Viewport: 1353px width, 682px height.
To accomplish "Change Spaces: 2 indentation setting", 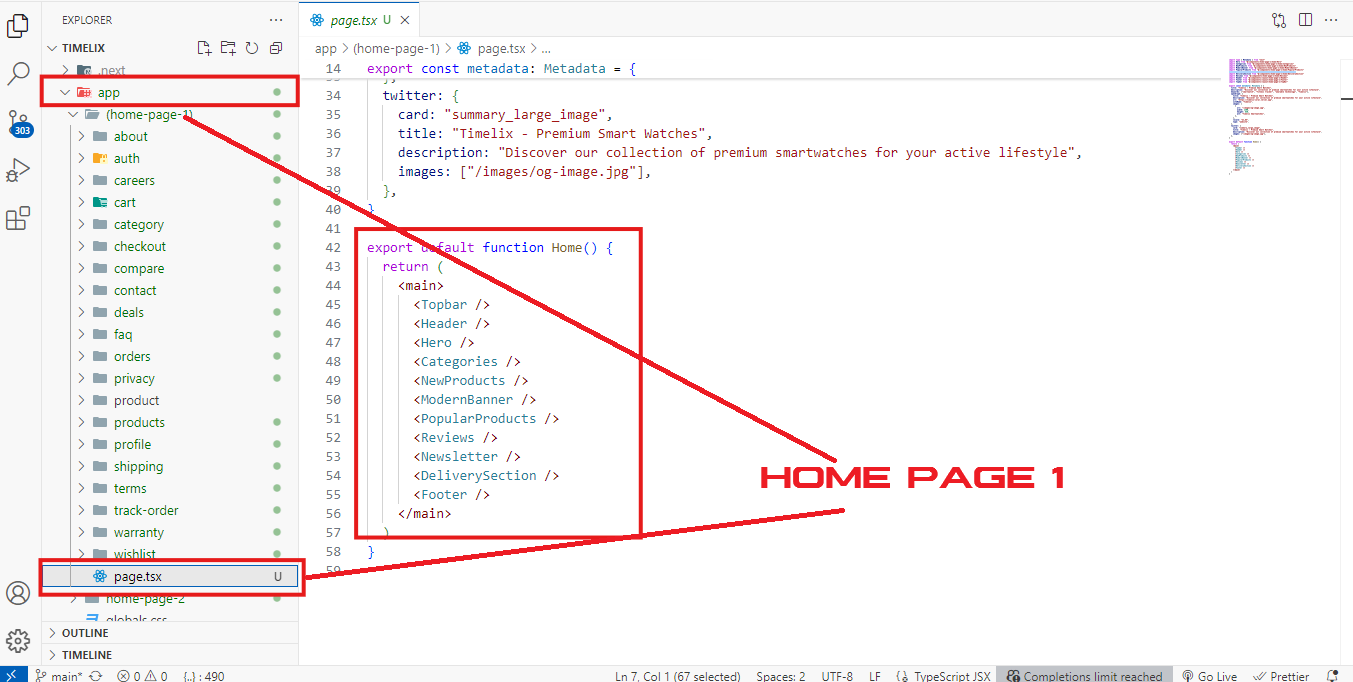I will pyautogui.click(x=780, y=676).
